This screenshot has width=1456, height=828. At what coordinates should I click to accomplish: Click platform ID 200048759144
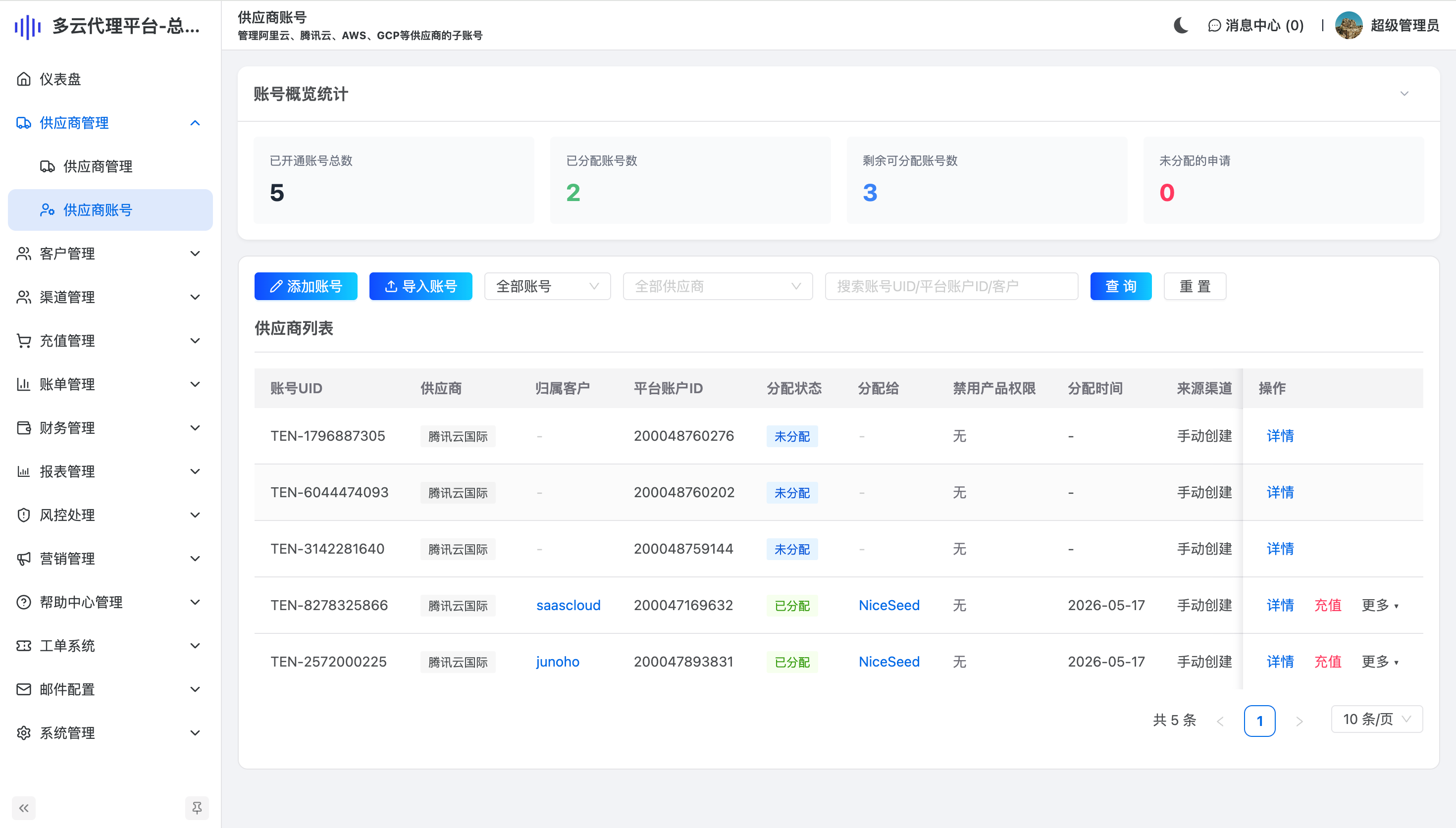point(683,549)
